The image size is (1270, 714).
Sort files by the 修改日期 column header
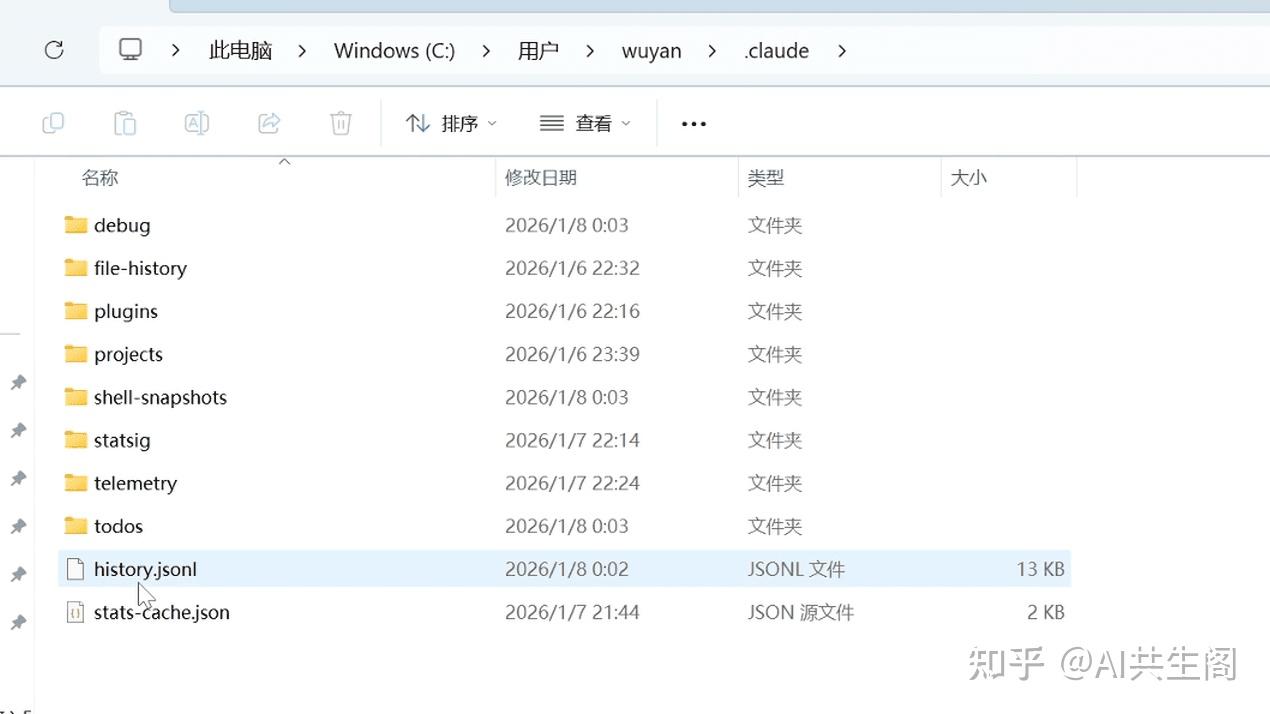click(x=541, y=177)
